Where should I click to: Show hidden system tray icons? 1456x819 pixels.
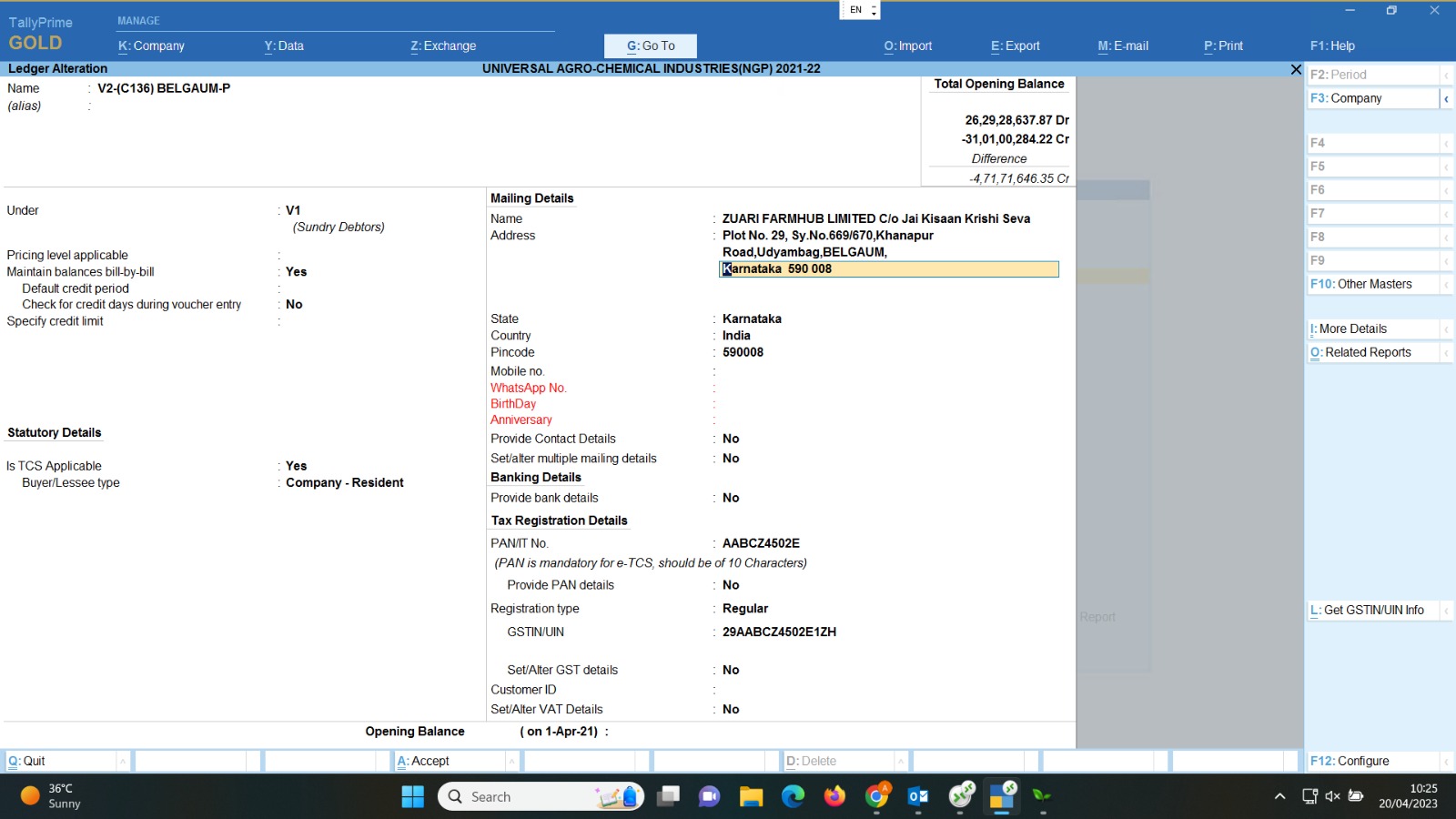tap(1280, 796)
